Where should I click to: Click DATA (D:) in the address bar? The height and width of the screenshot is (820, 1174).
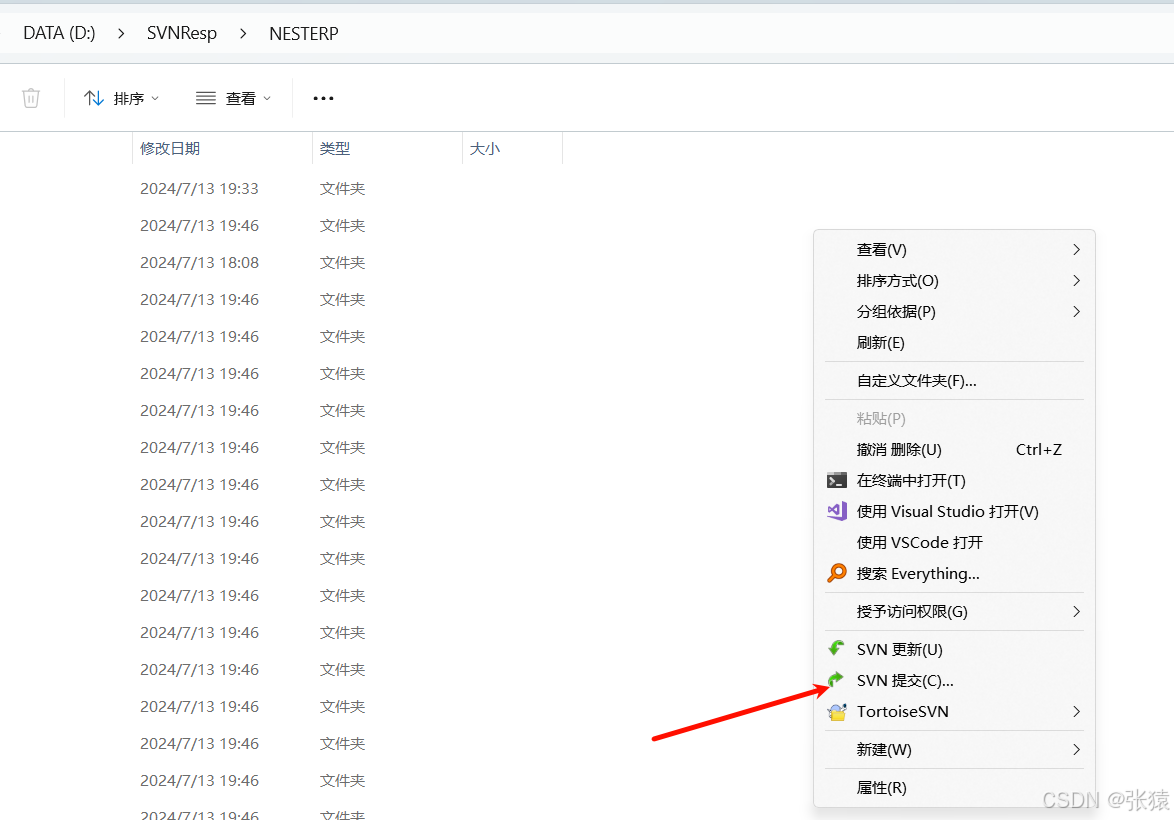59,33
